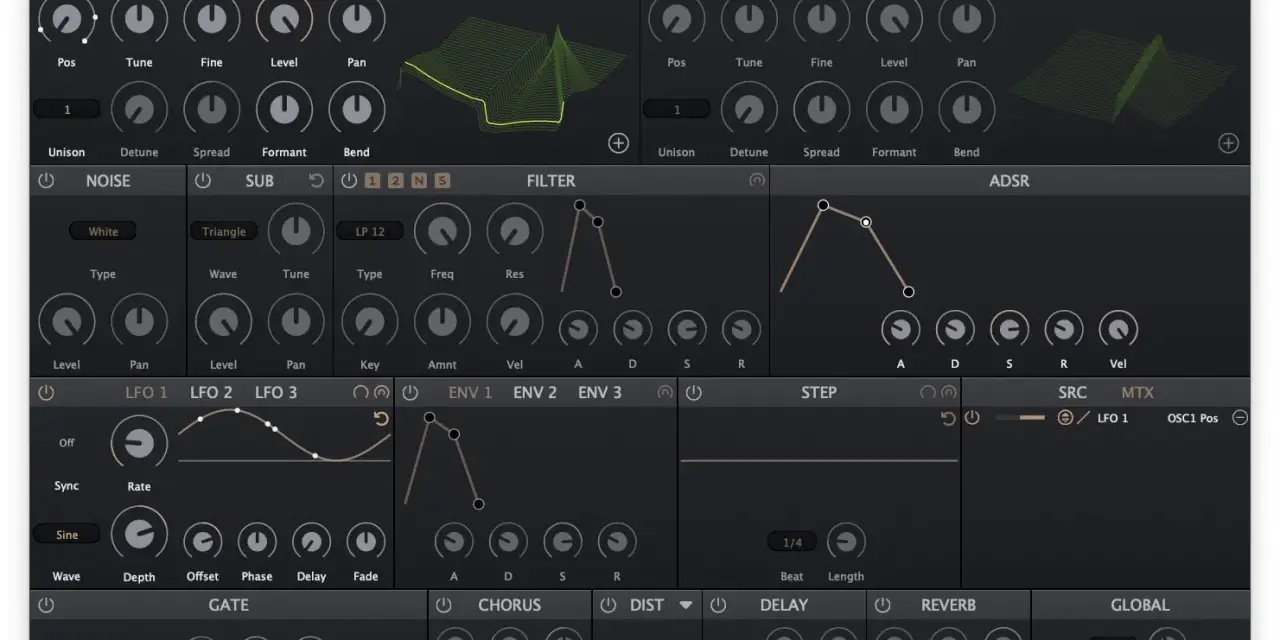This screenshot has width=1280, height=640.
Task: Click the round icon in ENV header
Action: coord(665,393)
